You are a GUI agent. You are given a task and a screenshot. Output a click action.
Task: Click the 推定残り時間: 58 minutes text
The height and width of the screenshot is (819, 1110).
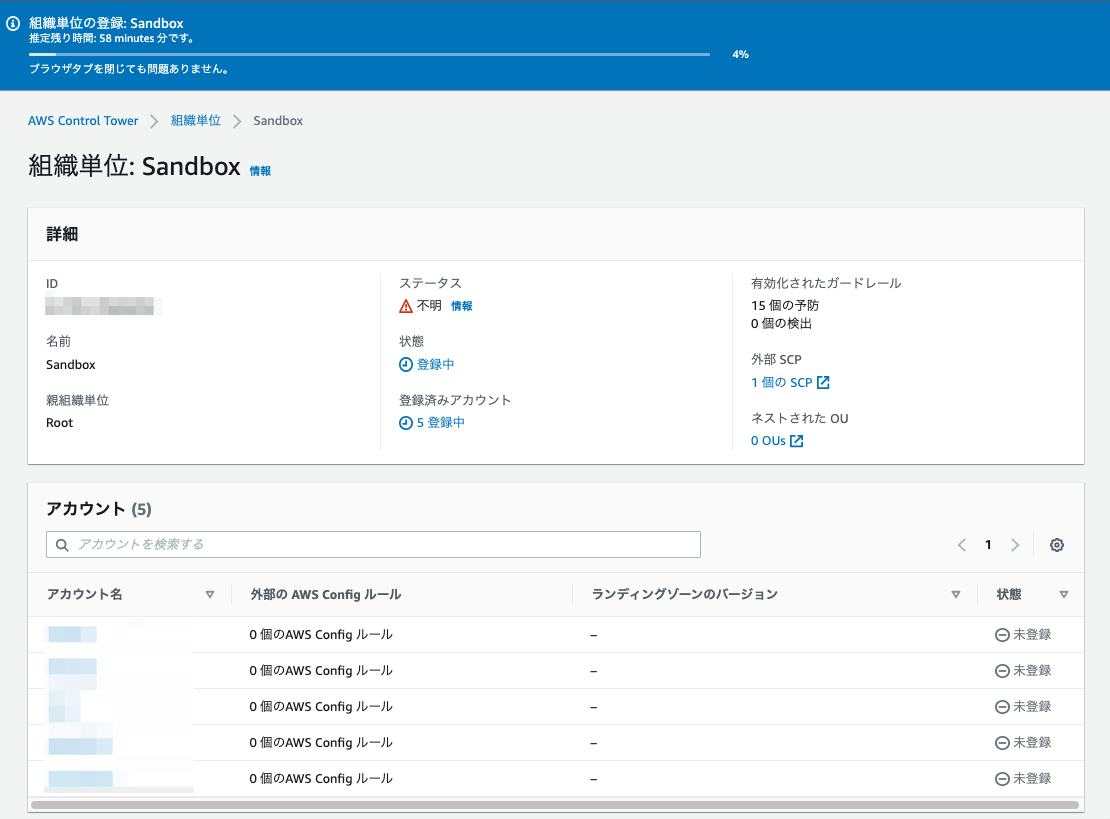click(x=112, y=38)
